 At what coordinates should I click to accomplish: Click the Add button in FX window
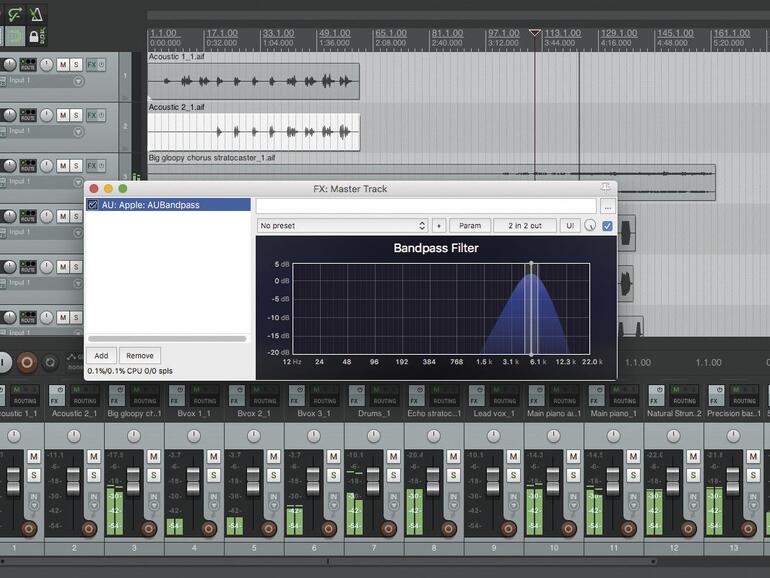click(x=101, y=355)
